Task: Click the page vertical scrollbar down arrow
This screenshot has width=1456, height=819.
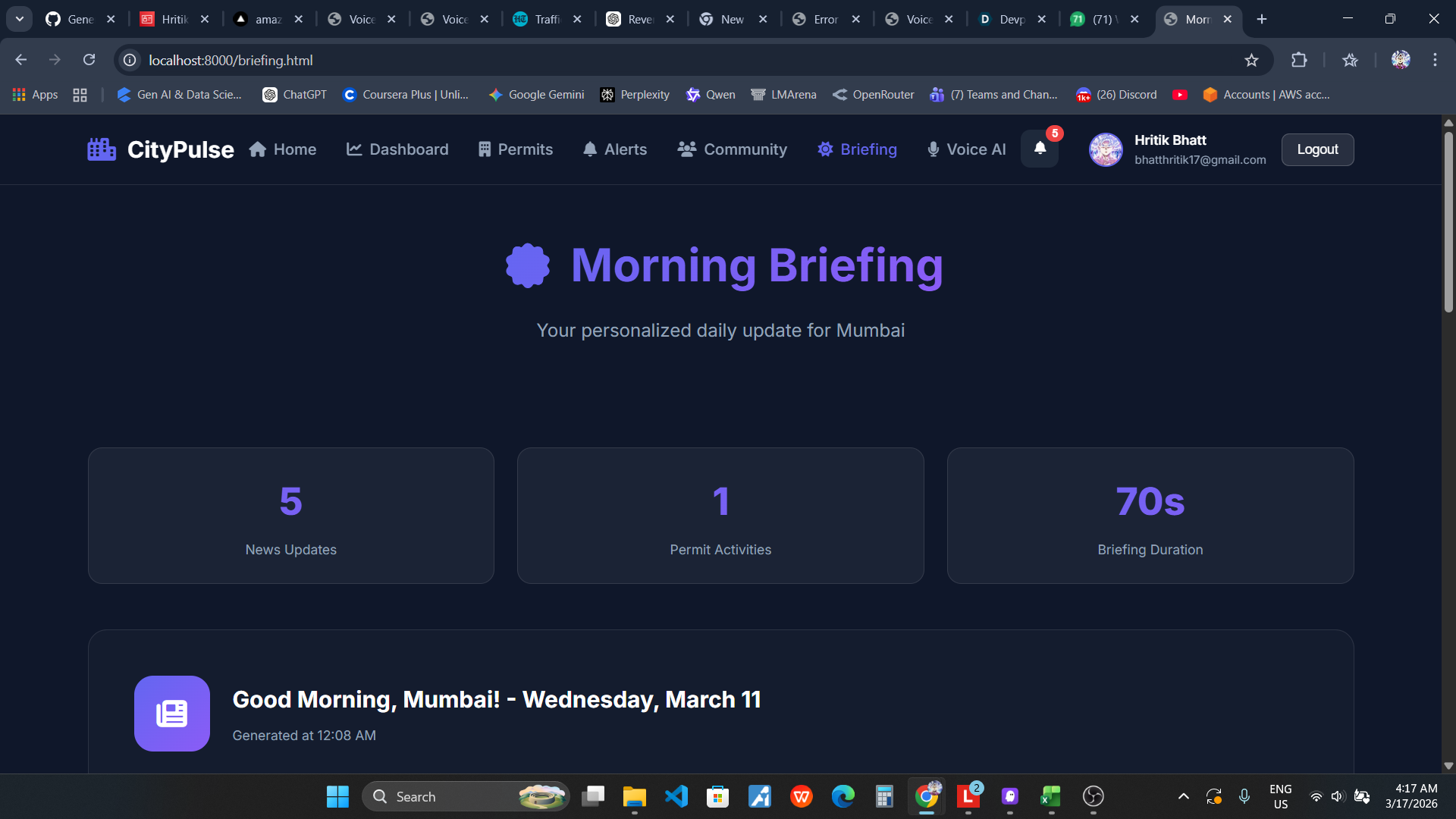Action: coord(1448,766)
